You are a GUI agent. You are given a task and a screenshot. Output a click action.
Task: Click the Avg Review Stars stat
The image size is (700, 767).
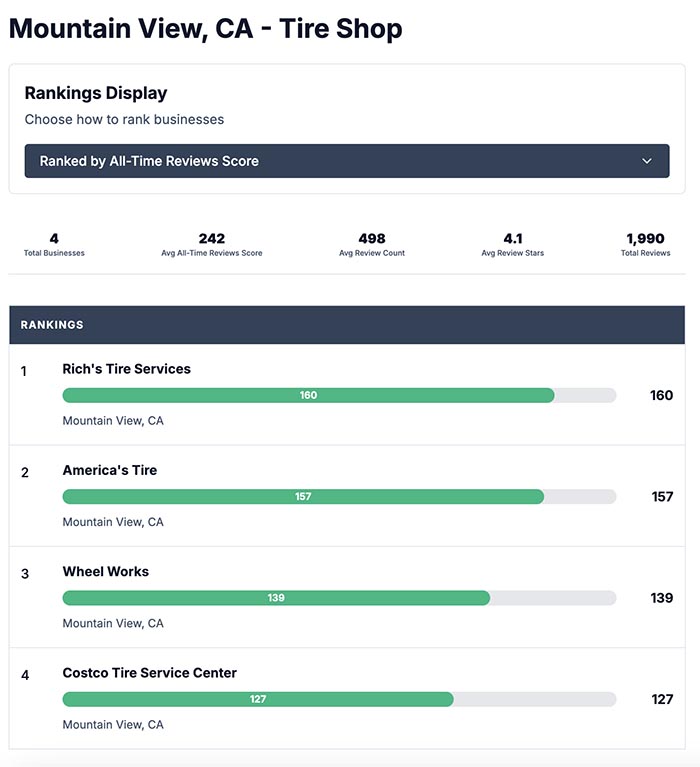click(512, 245)
